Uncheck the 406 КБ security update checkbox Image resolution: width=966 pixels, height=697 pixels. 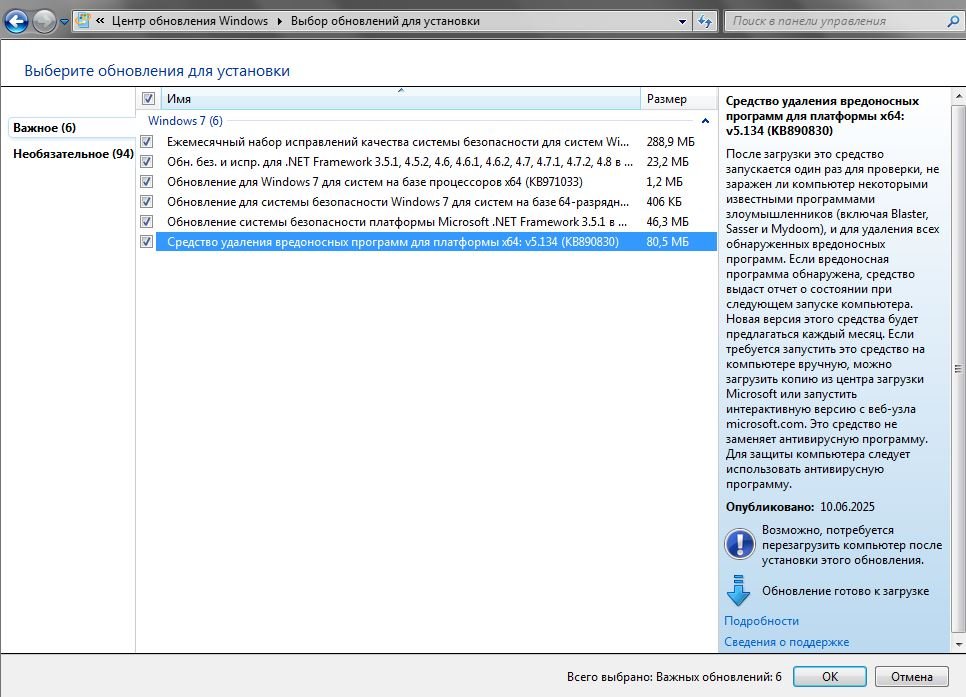pos(147,202)
